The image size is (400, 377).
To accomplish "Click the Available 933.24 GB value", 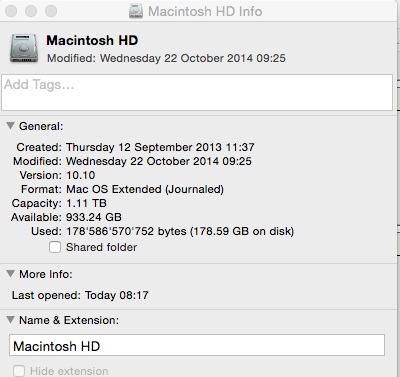I will (94, 217).
